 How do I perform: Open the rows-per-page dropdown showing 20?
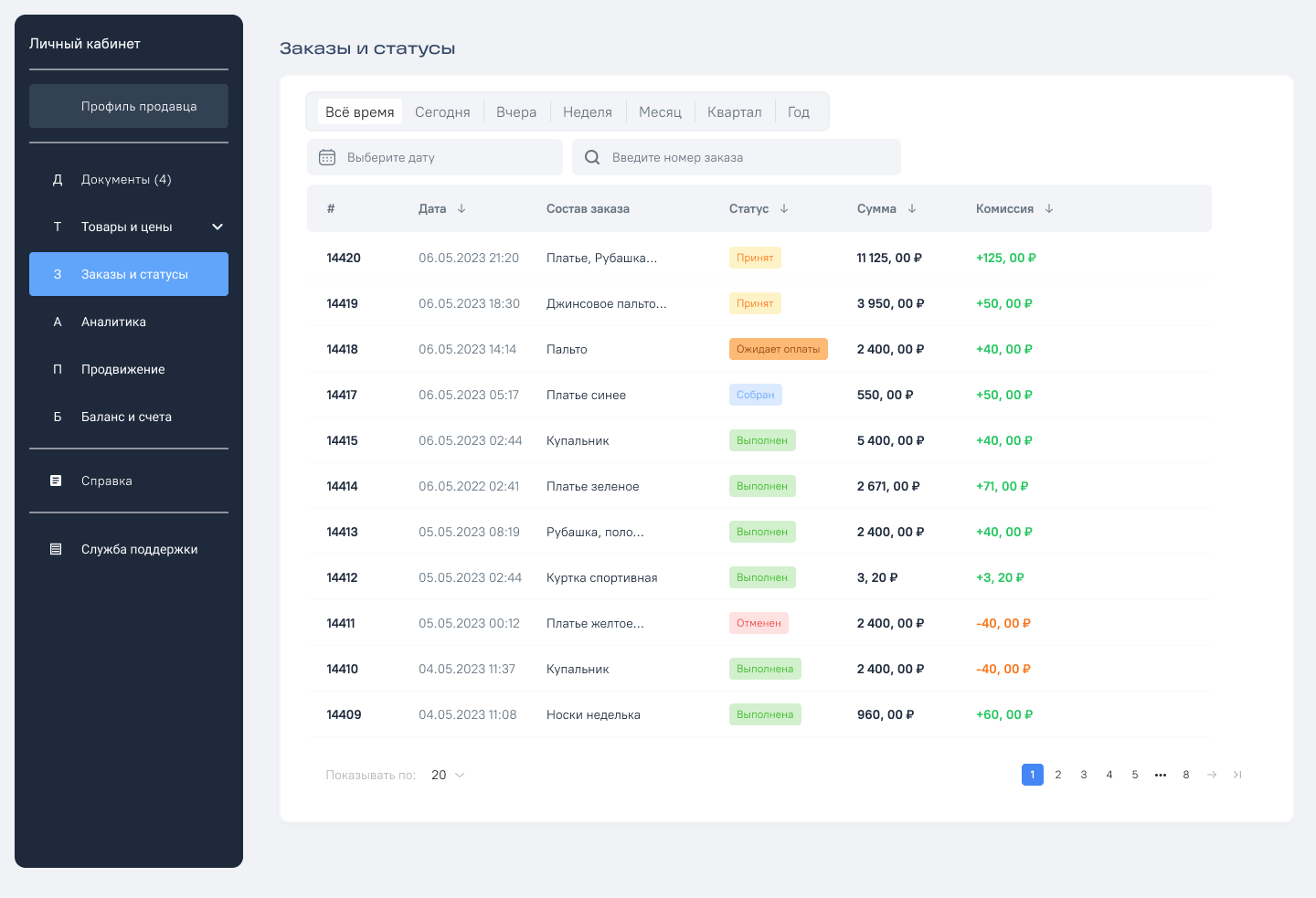[448, 775]
